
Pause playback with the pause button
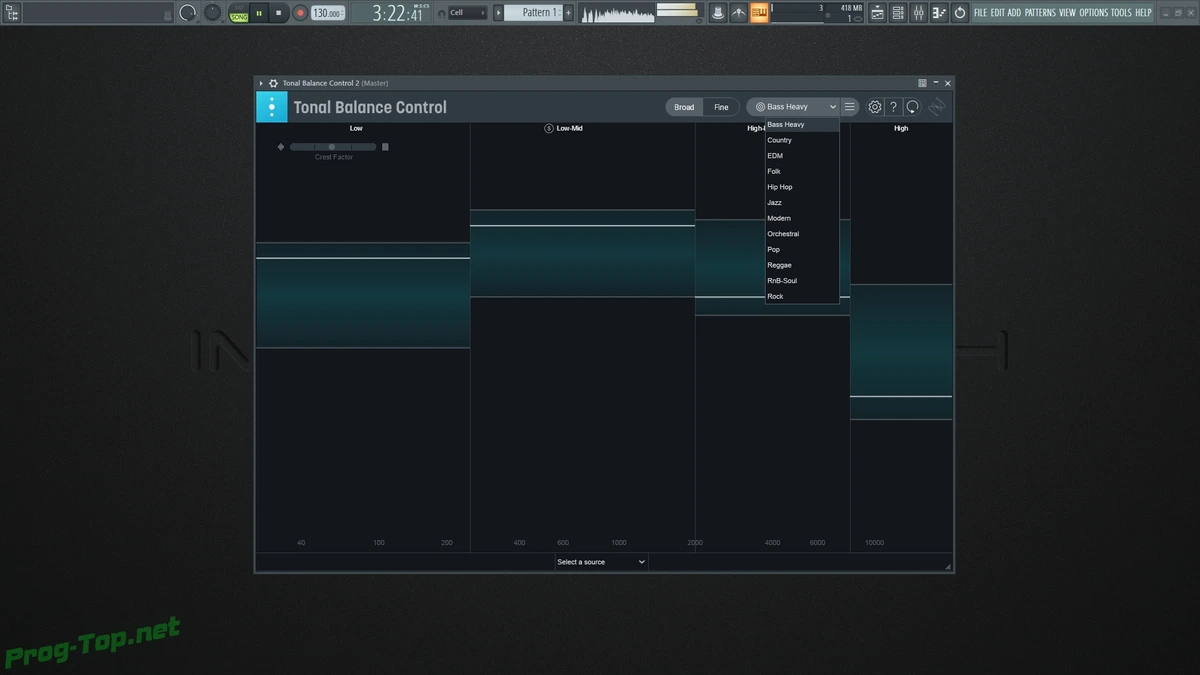pos(259,13)
